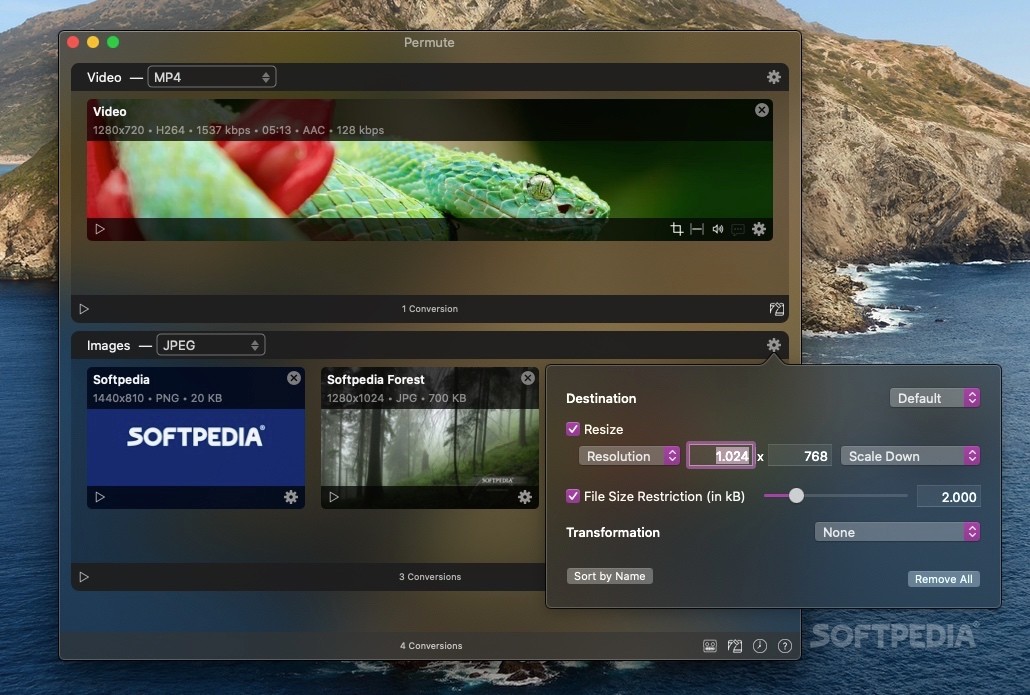This screenshot has height=695, width=1030.
Task: Play the Video item preview
Action: coord(100,229)
